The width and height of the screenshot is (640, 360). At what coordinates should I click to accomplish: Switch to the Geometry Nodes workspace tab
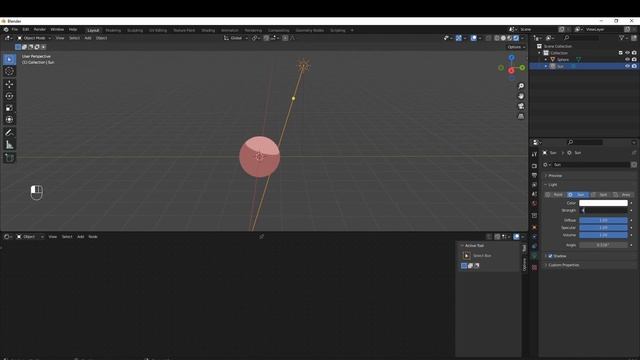[x=309, y=30]
